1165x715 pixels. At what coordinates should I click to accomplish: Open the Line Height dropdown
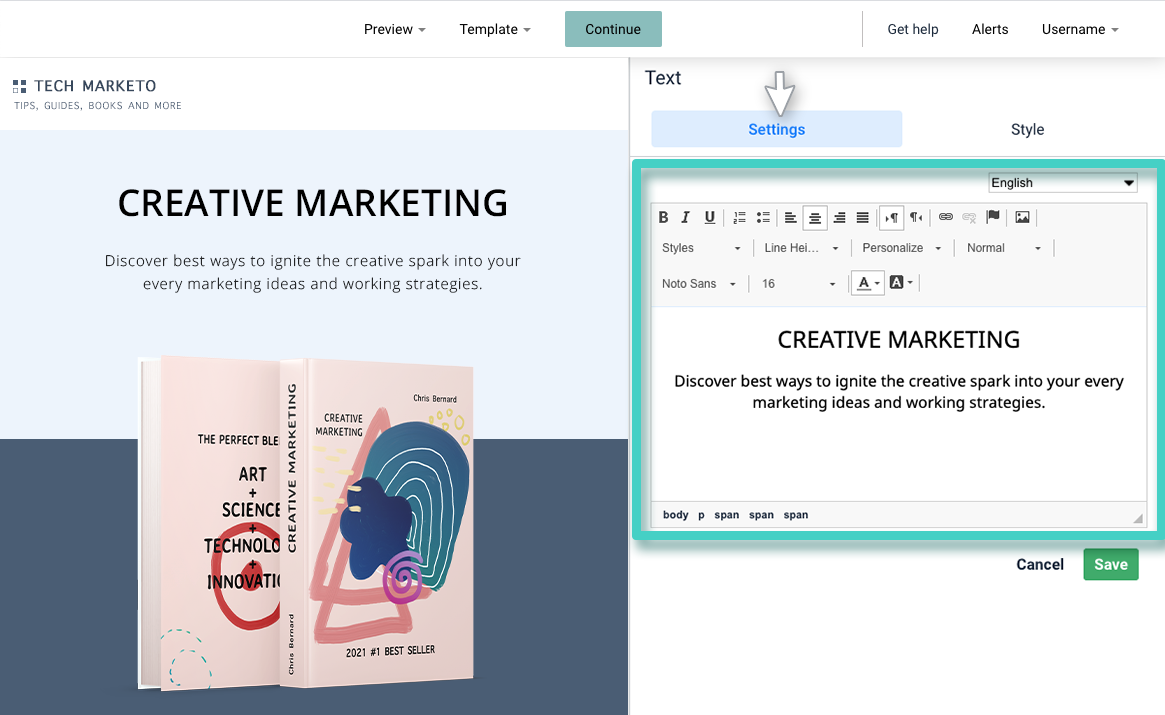(x=801, y=248)
